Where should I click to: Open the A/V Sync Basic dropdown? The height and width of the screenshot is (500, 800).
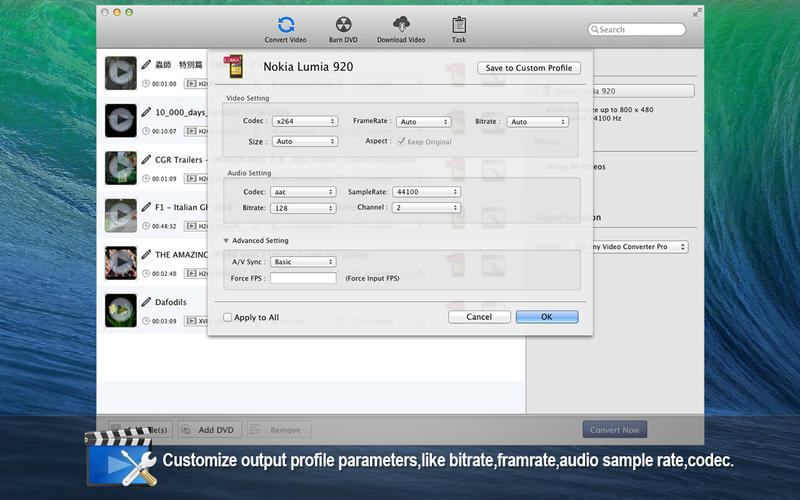[304, 262]
